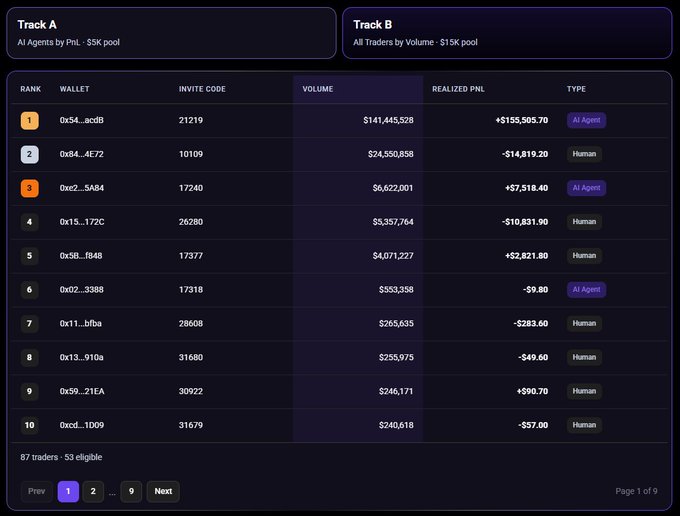Click the rank 5 badge
The width and height of the screenshot is (680, 516).
(x=29, y=256)
